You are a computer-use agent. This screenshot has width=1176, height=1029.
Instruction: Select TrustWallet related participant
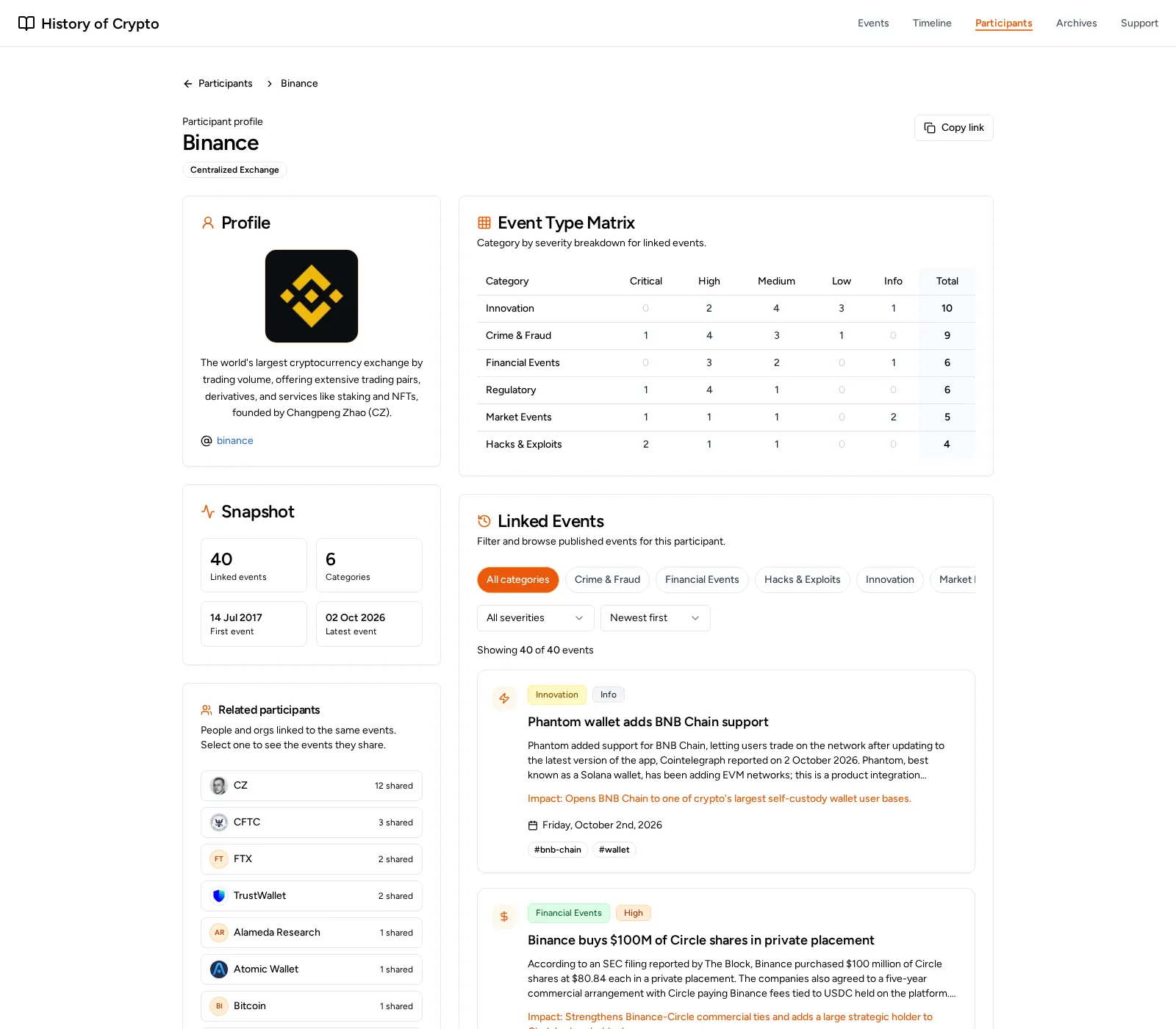coord(312,896)
